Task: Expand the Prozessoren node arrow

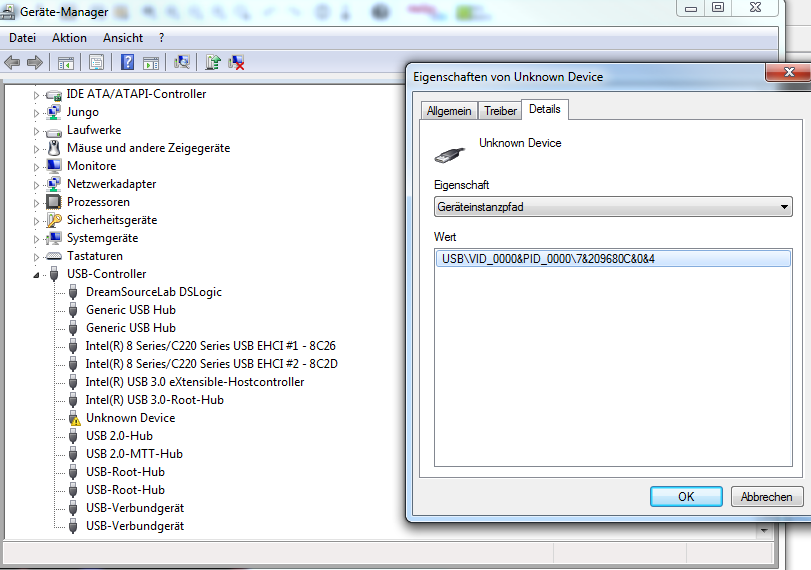Action: 36,203
